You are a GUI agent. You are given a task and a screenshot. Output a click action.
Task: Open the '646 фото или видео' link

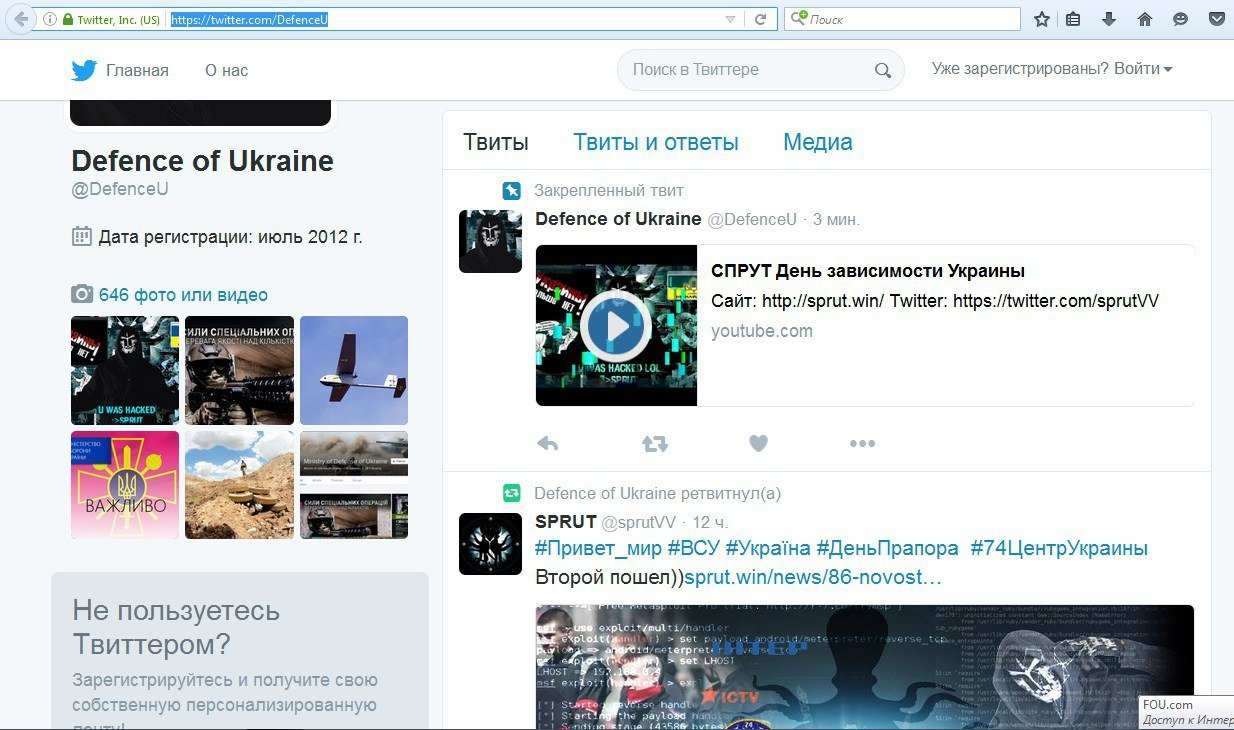pyautogui.click(x=183, y=295)
